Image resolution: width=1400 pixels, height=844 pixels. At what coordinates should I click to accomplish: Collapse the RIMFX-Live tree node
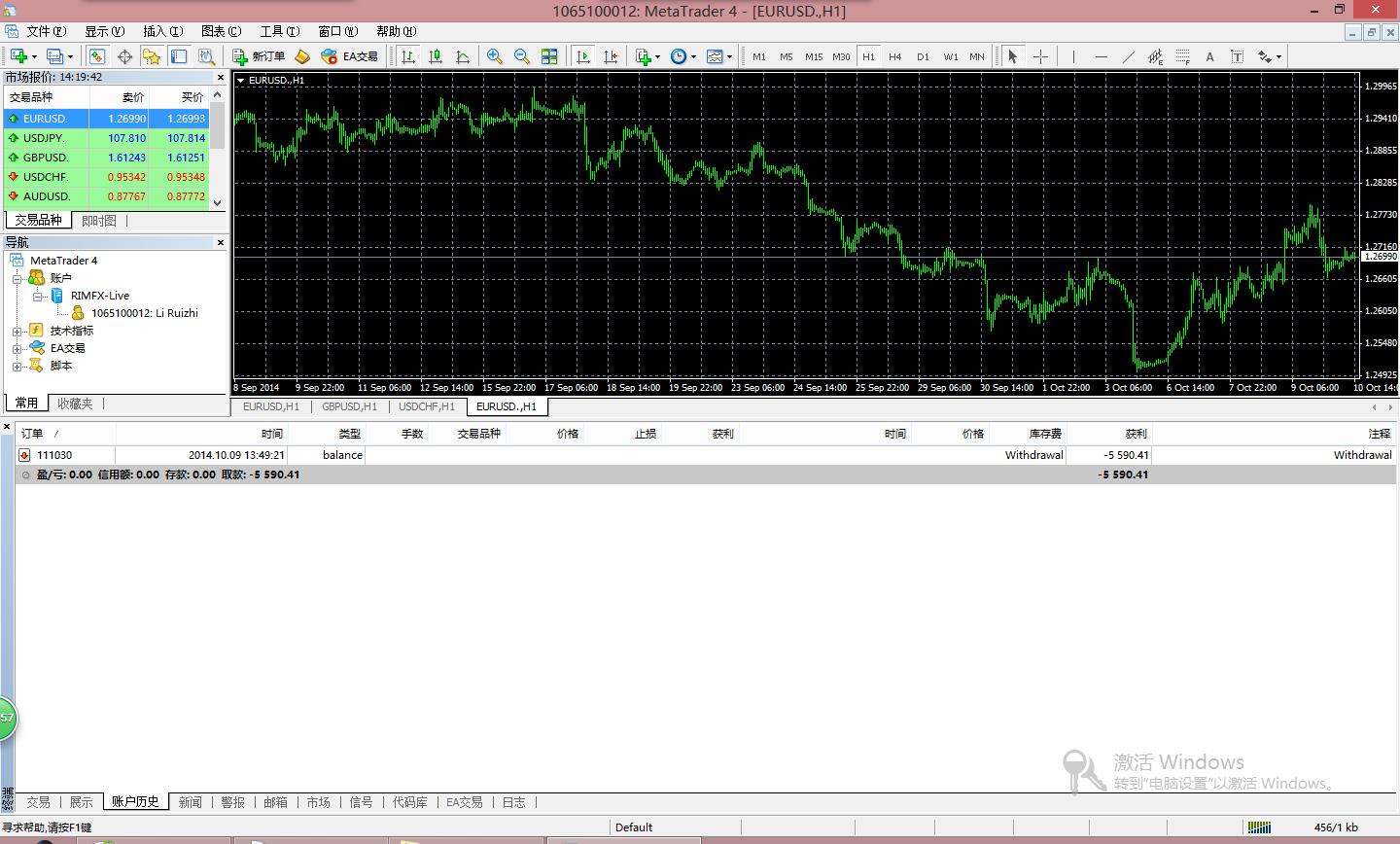pos(37,296)
